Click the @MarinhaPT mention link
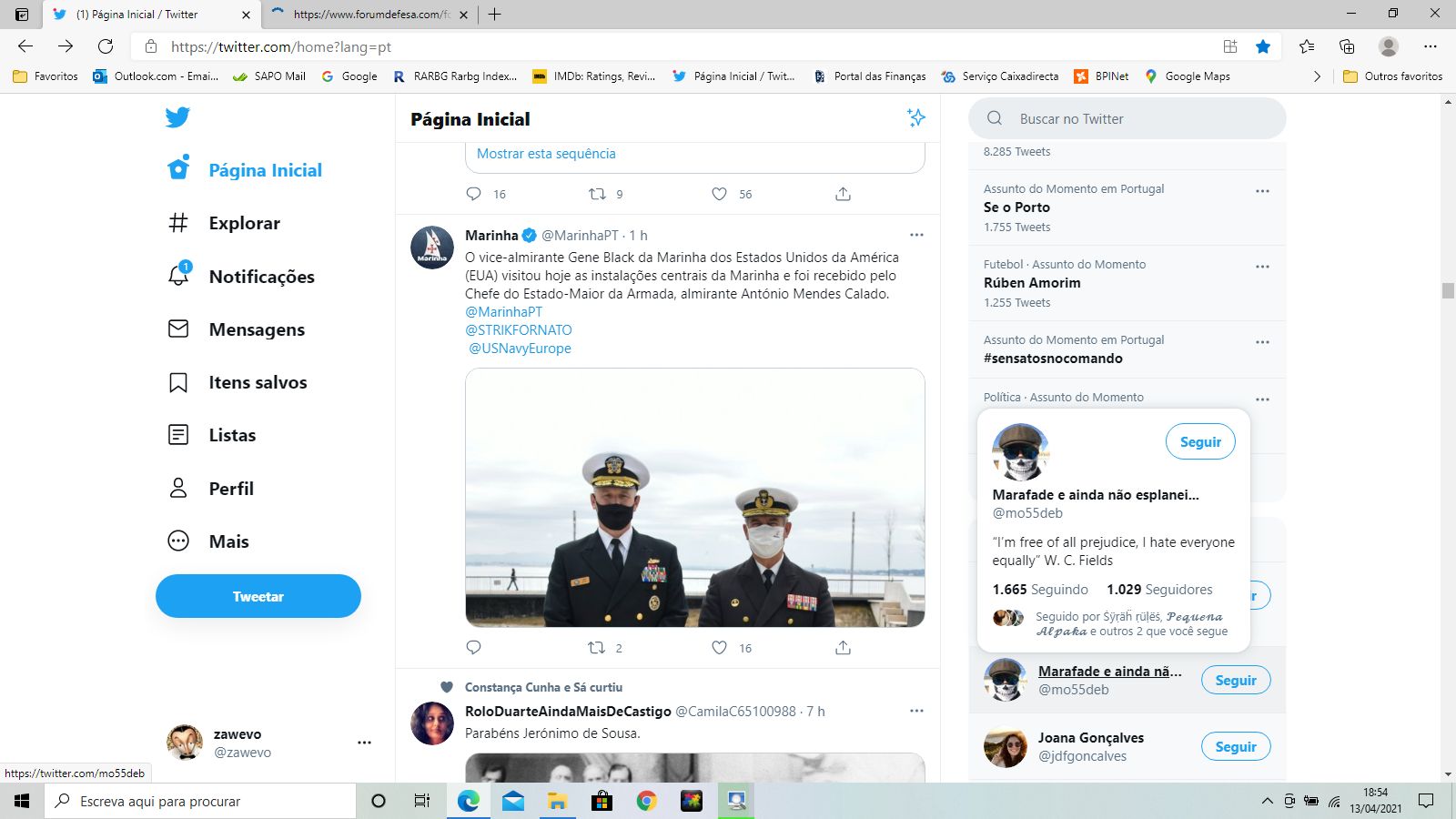1456x819 pixels. [x=503, y=312]
